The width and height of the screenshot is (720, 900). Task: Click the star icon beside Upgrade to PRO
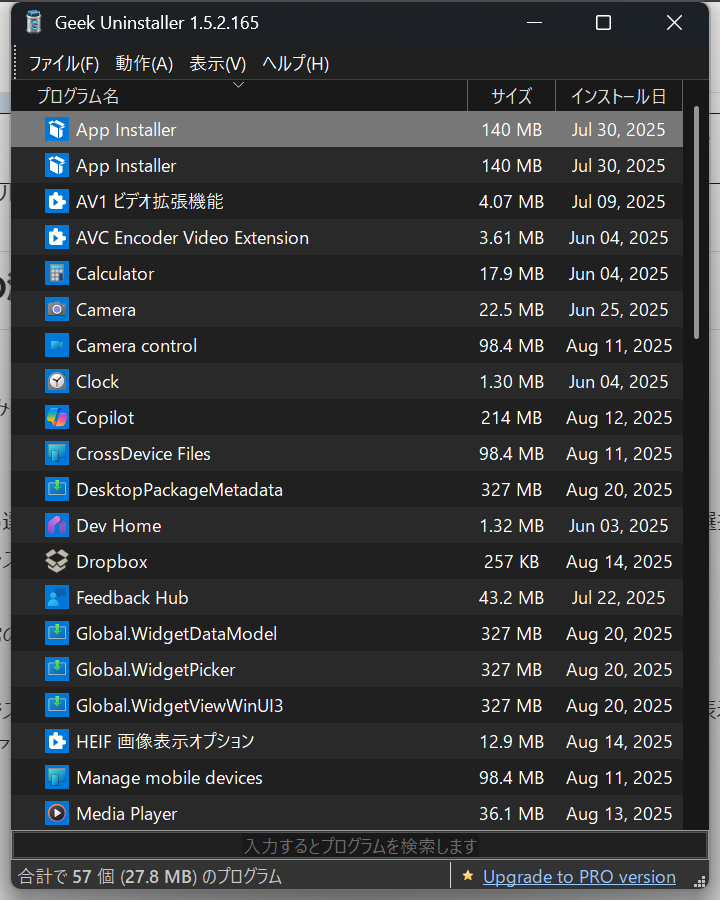coord(468,876)
